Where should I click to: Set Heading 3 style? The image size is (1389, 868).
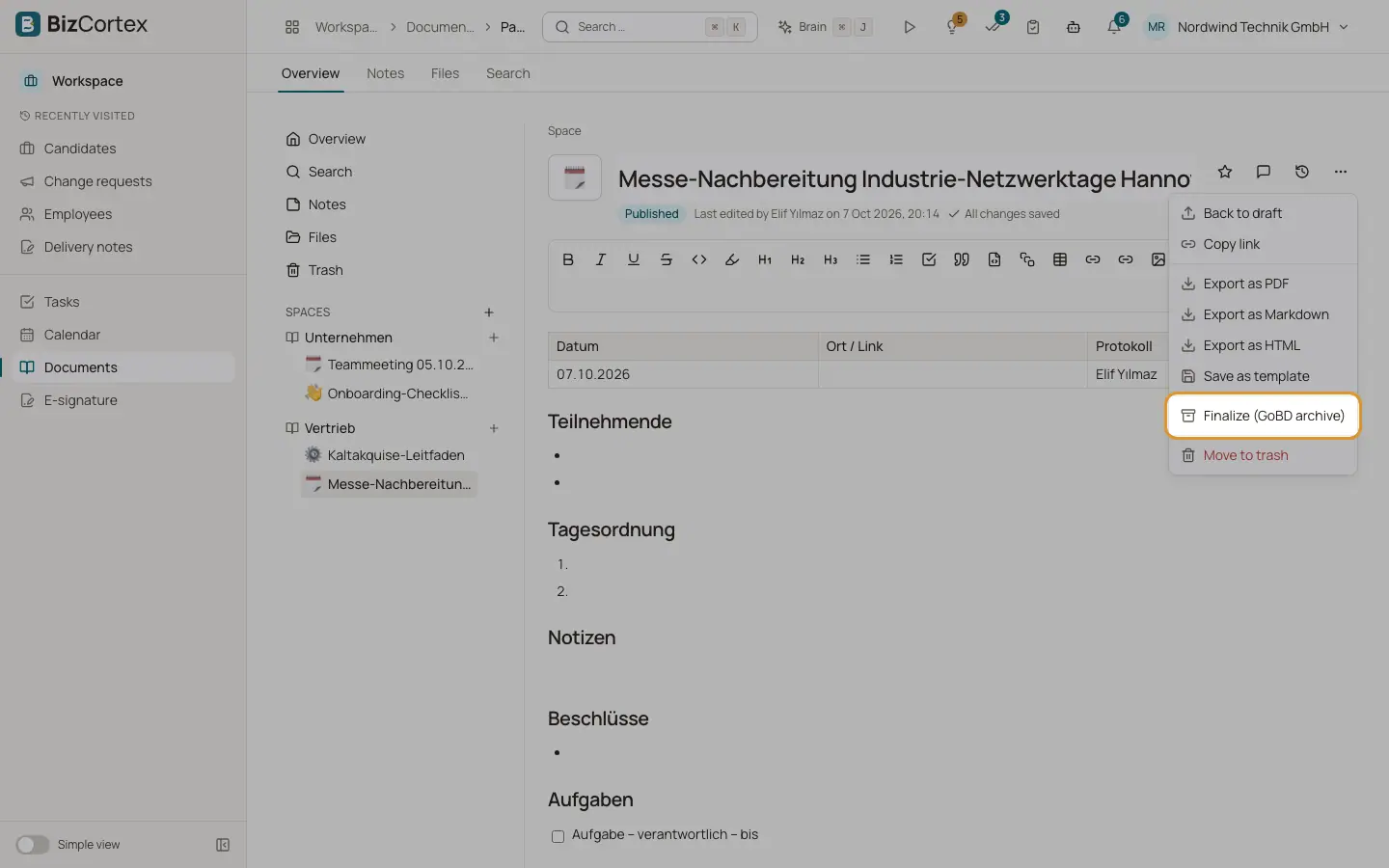pyautogui.click(x=831, y=259)
